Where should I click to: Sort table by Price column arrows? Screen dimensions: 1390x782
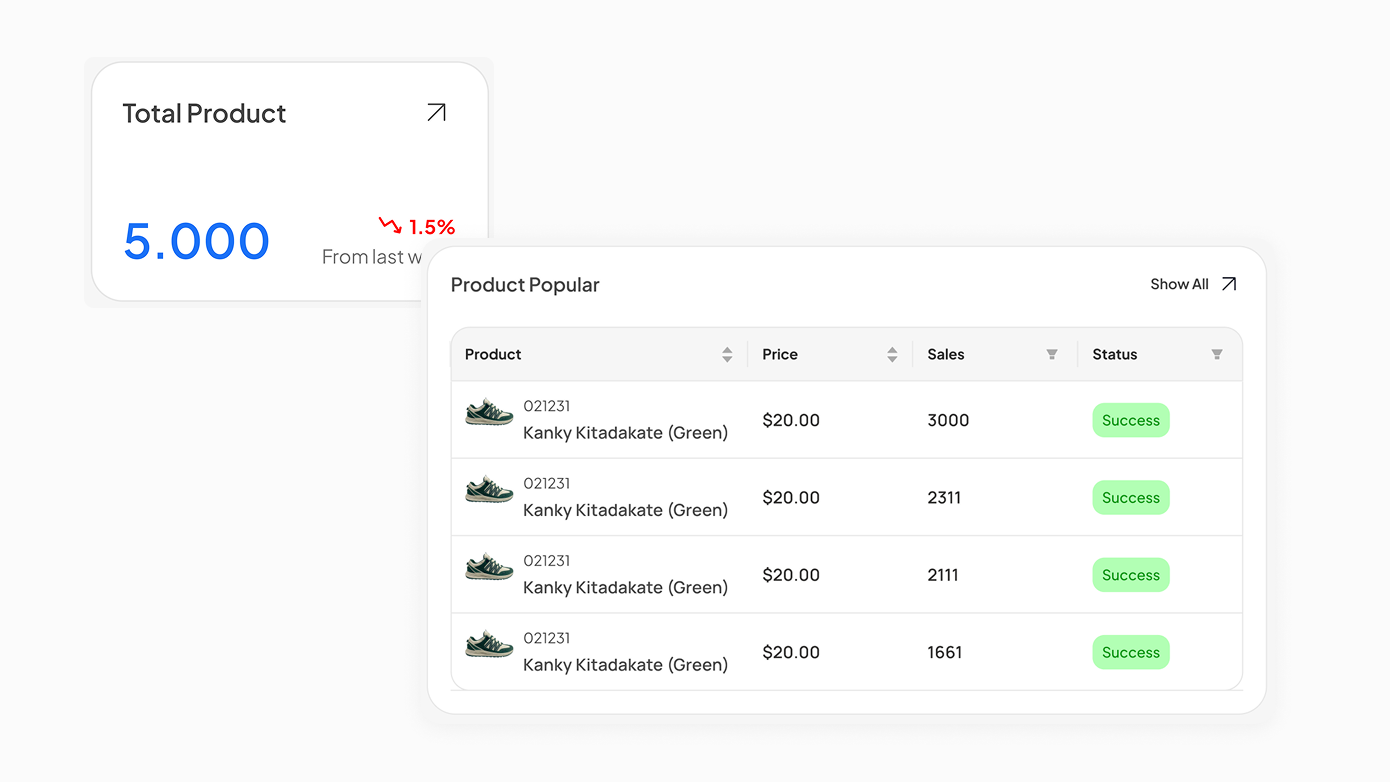892,355
